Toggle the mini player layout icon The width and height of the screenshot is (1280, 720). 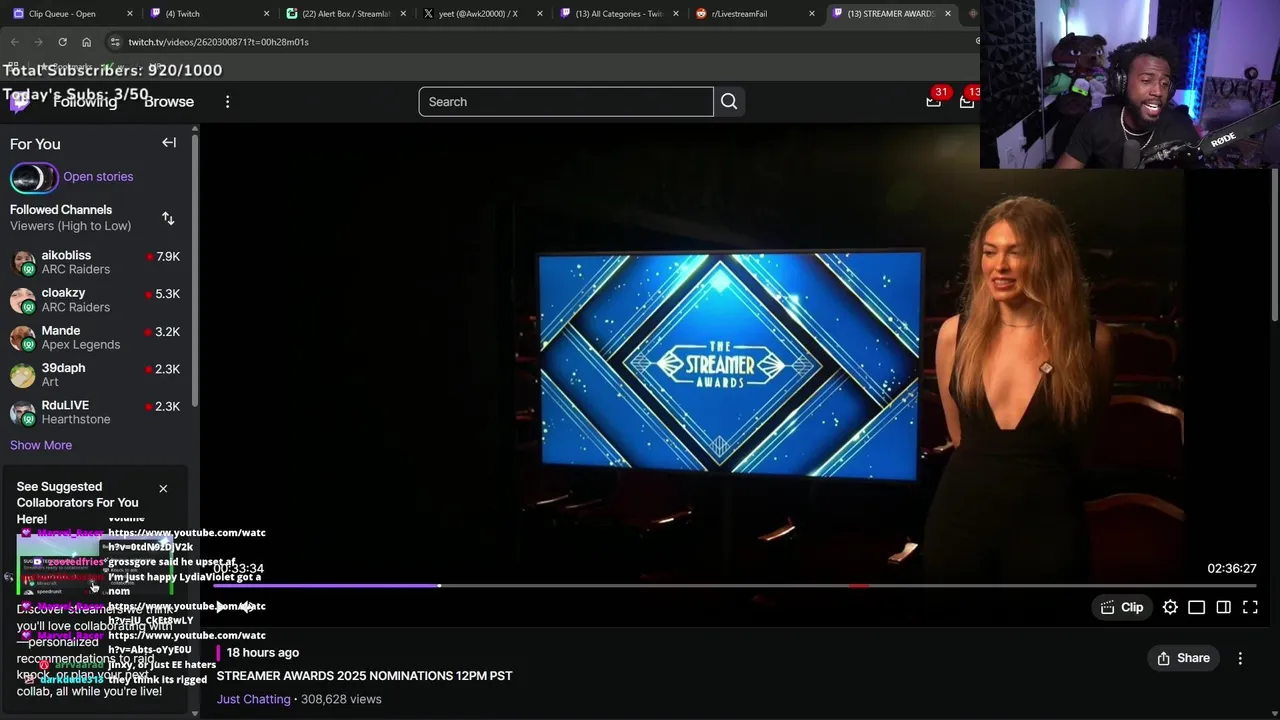[x=1196, y=607]
